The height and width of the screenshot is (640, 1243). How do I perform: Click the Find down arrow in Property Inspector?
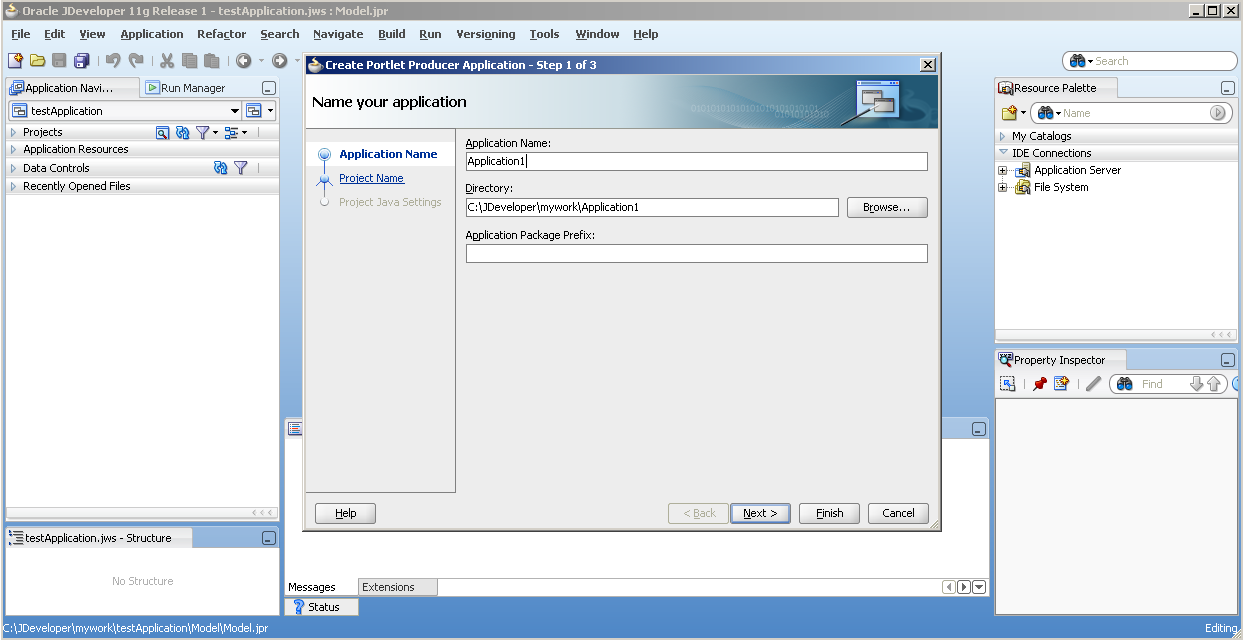[1197, 384]
